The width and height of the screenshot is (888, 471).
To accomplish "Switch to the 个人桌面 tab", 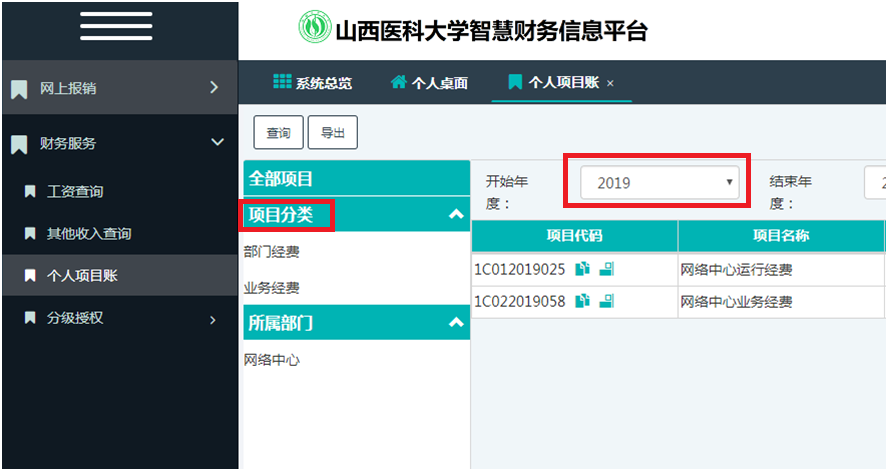I will click(x=429, y=83).
